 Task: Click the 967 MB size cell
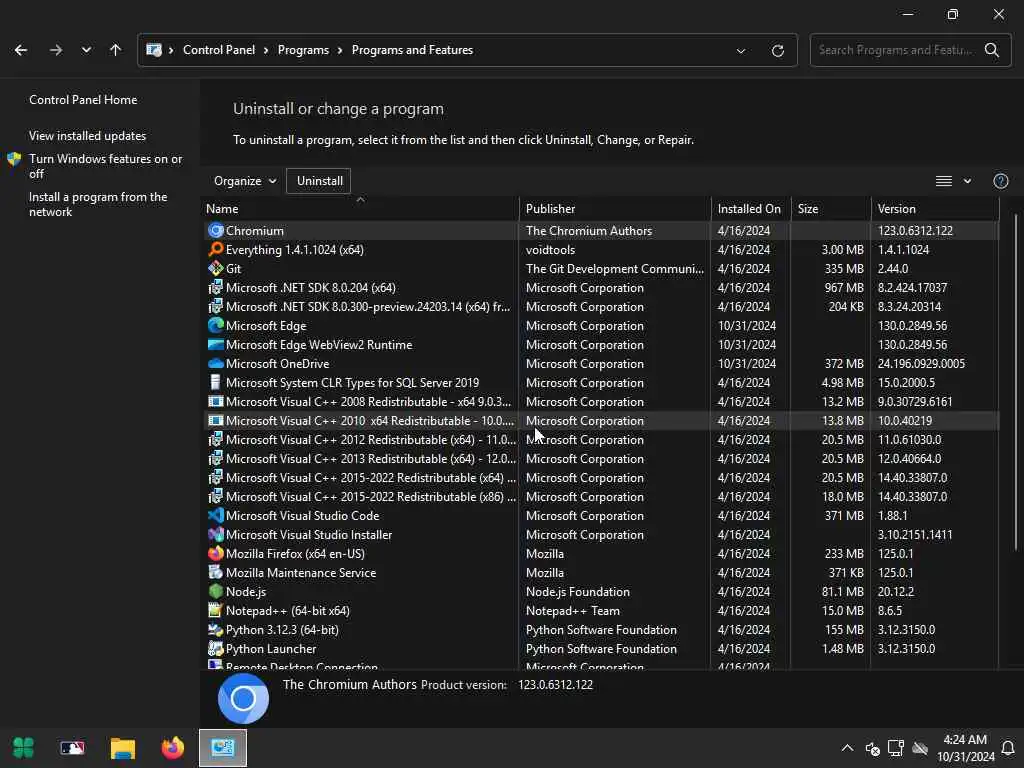click(844, 287)
